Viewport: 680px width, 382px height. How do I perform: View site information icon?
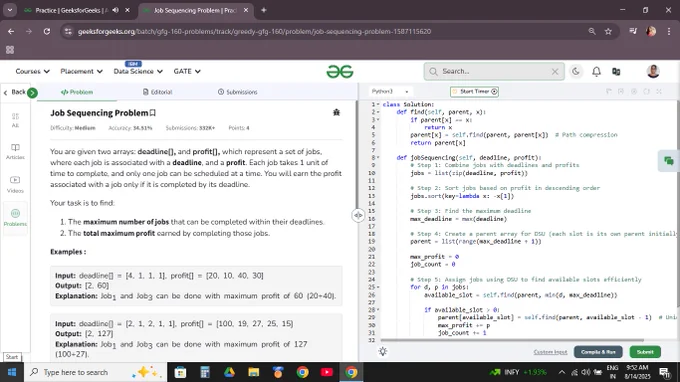click(68, 31)
